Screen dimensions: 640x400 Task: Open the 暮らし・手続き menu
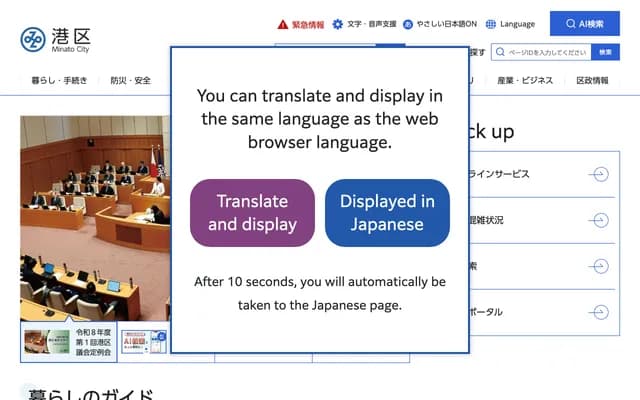coord(59,80)
